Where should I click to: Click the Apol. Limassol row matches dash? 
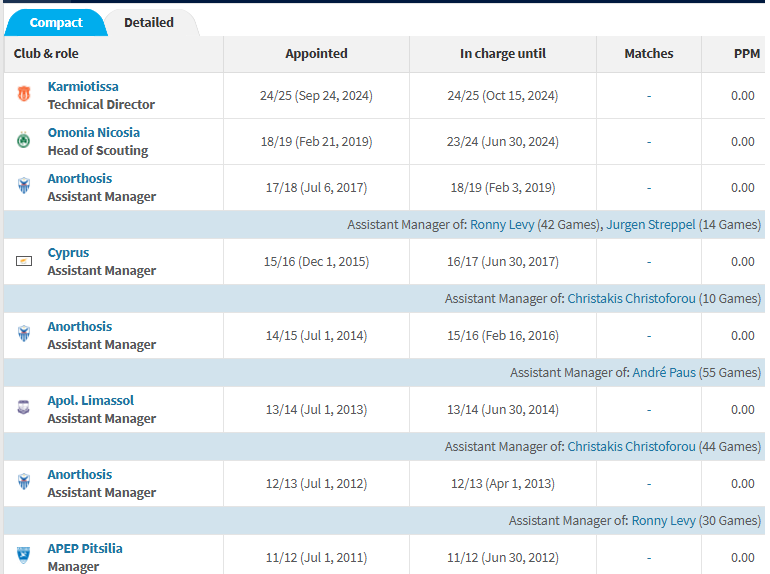[x=649, y=410]
